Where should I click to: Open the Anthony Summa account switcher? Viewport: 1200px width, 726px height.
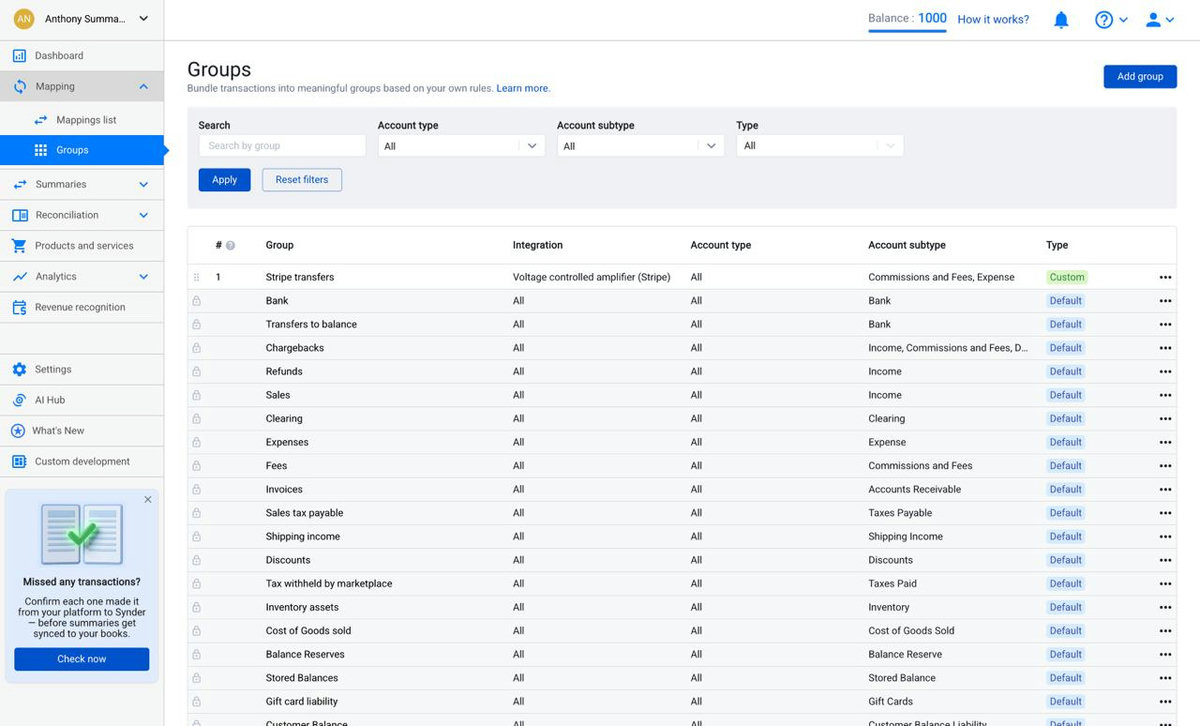click(82, 19)
